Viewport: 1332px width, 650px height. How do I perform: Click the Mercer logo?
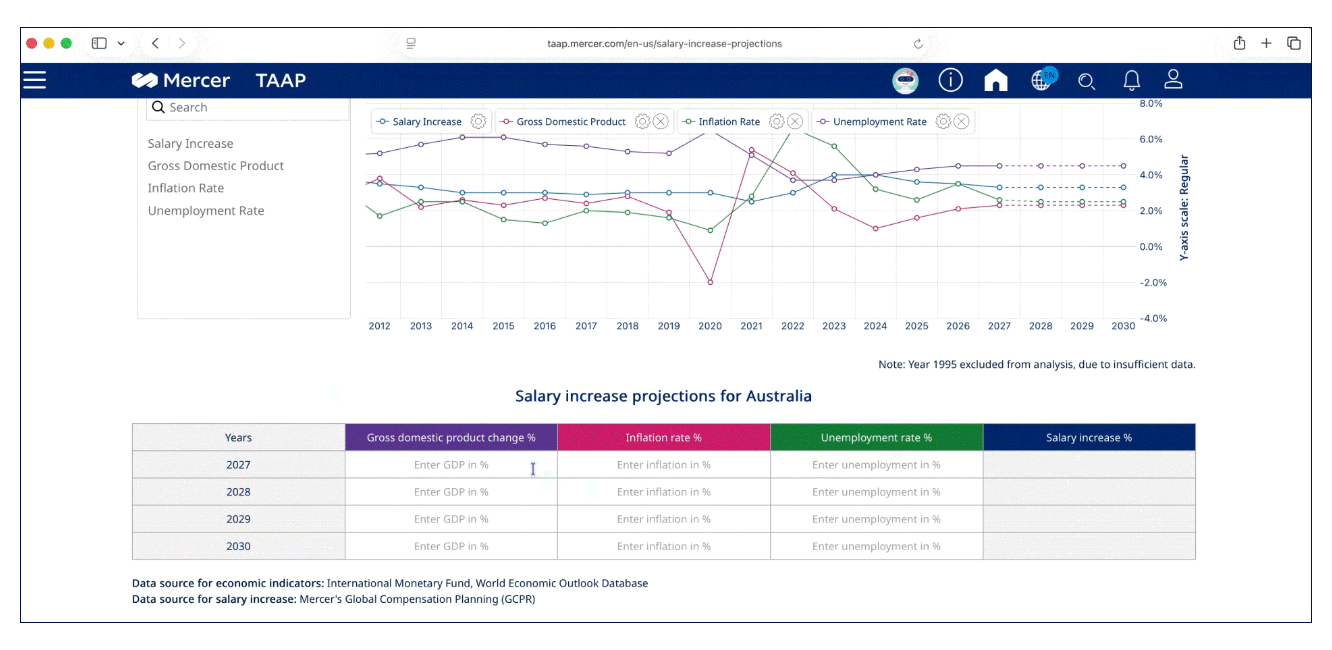click(181, 80)
